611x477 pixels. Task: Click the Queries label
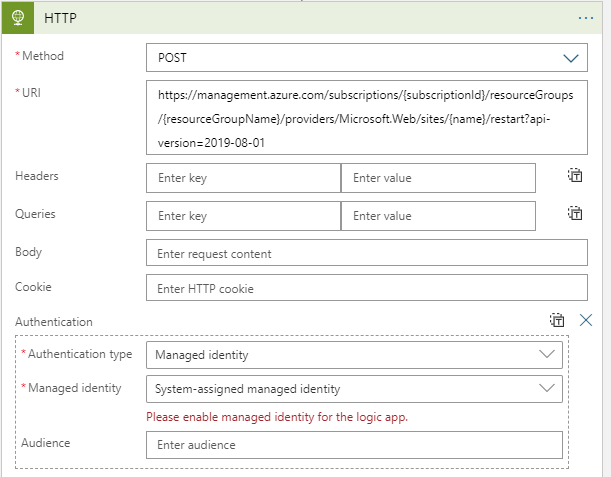(35, 214)
